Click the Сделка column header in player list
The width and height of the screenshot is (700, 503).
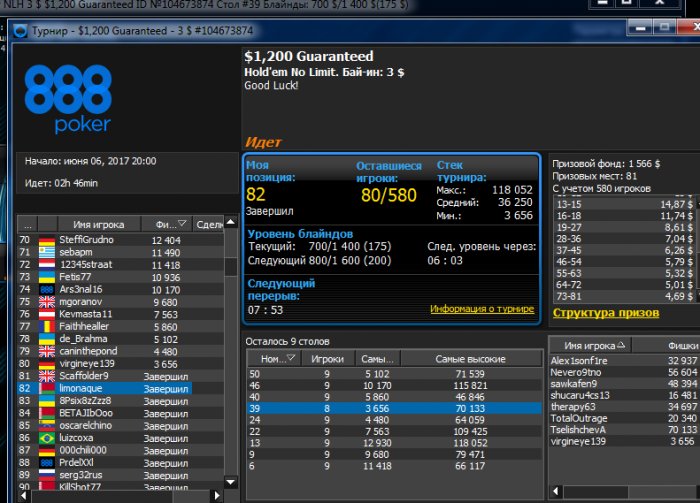click(208, 224)
